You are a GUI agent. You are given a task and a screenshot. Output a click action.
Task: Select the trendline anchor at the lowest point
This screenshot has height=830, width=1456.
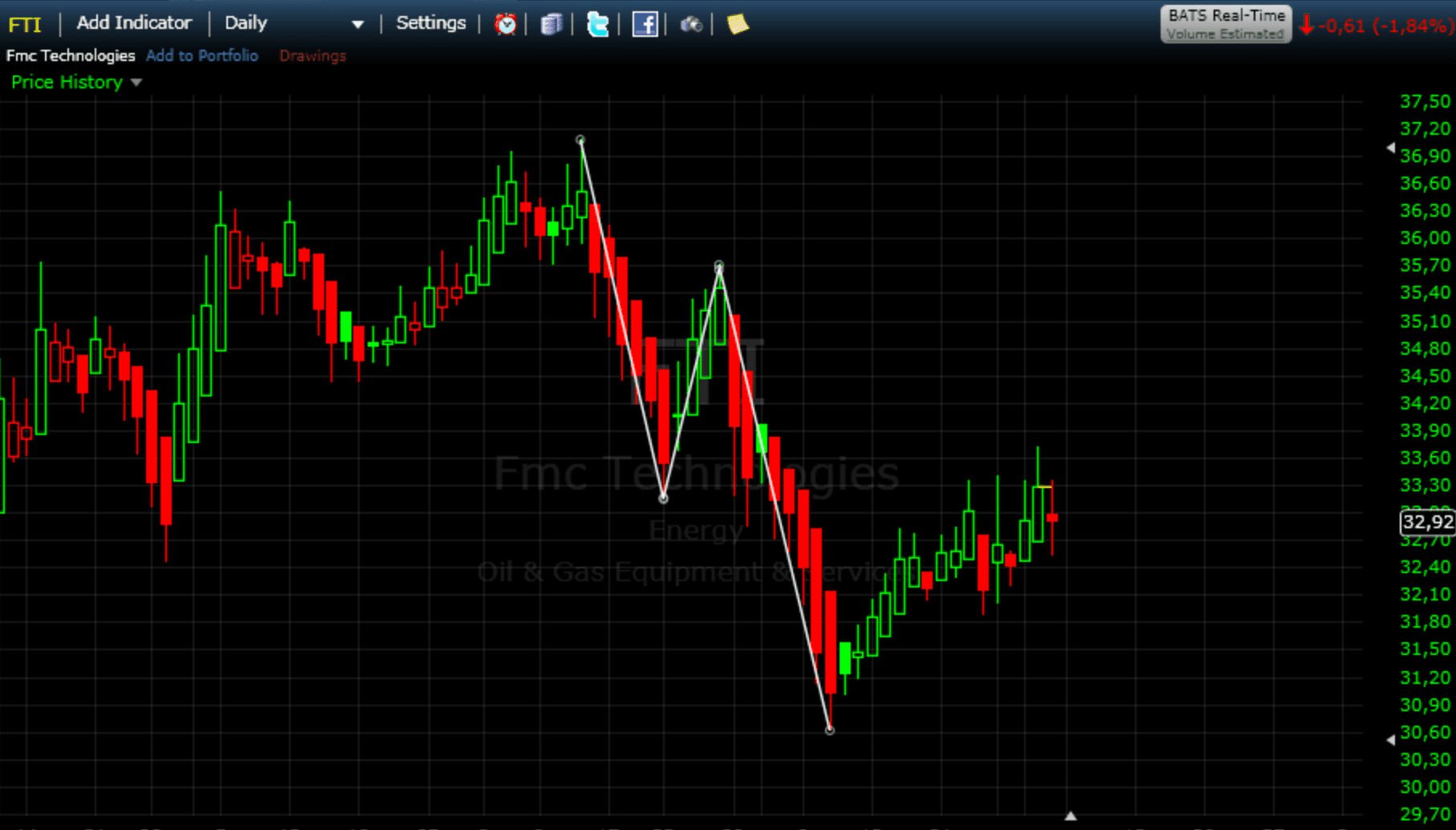click(x=830, y=730)
